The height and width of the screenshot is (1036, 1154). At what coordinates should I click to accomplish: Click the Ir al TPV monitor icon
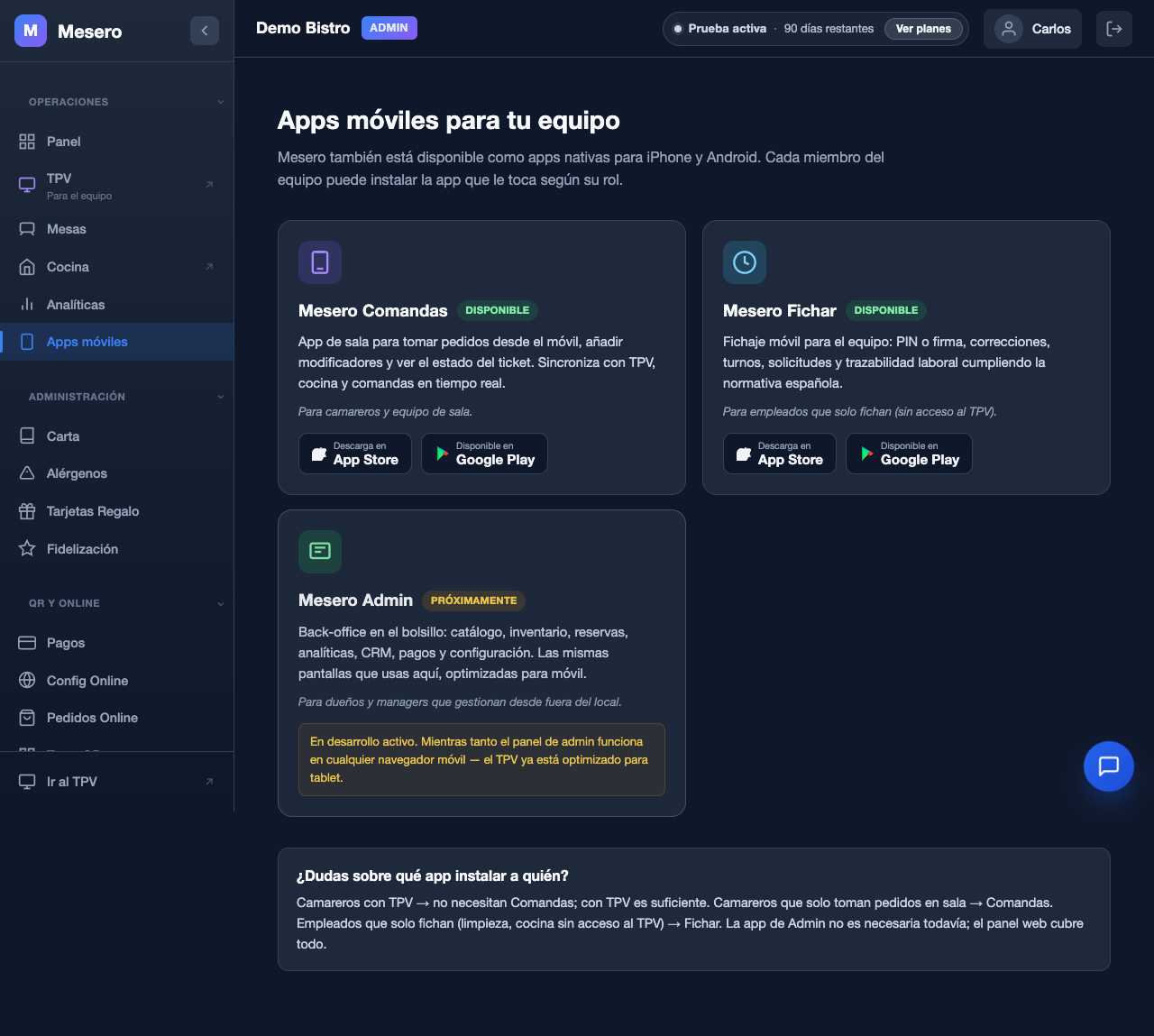27,782
